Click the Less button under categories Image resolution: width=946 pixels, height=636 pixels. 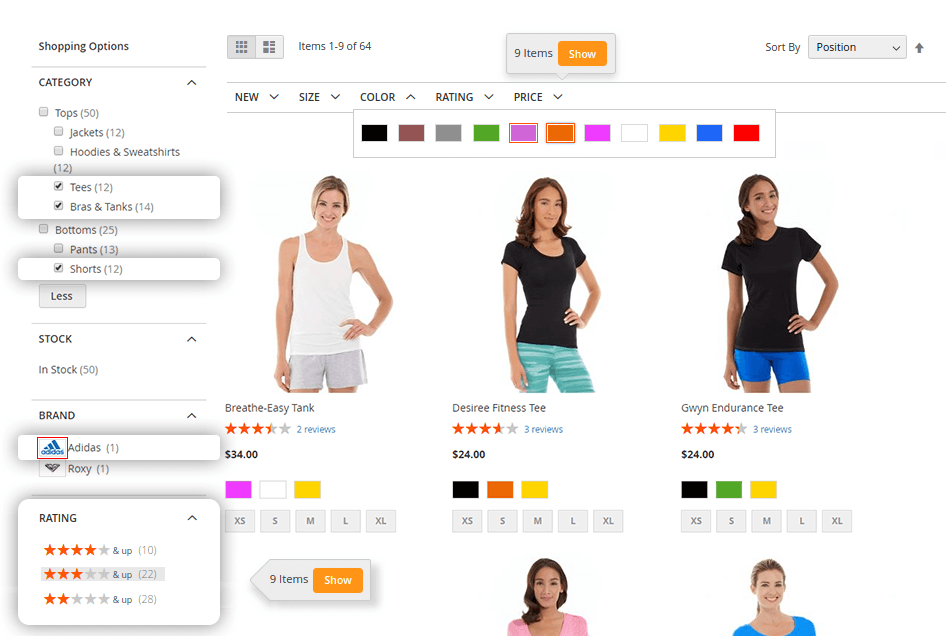point(62,296)
